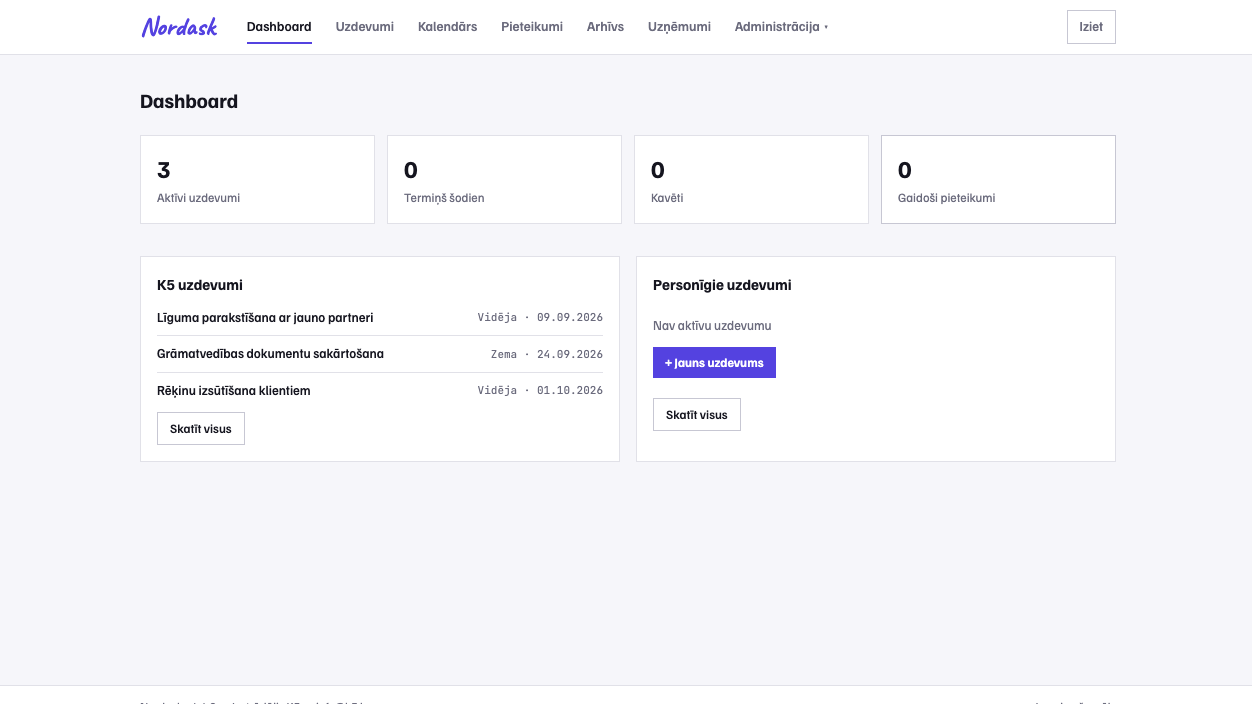
Task: Open the Gaidoši pieteikumi stat card
Action: pos(998,179)
